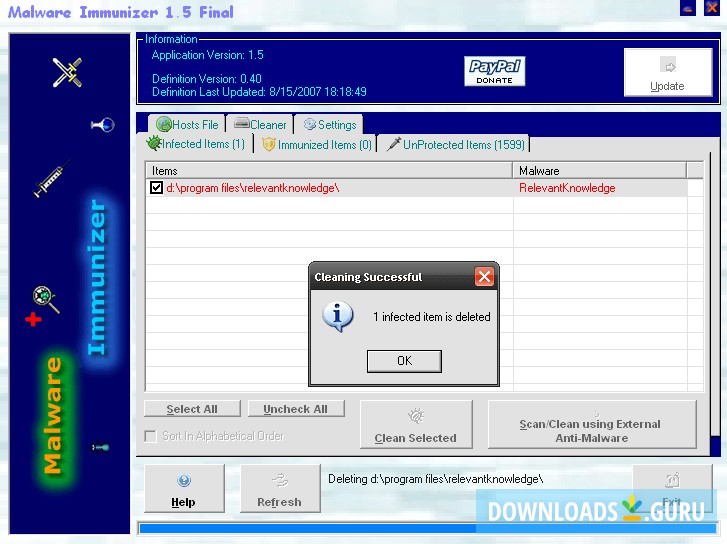Click the syringe icon in the left sidebar
The height and width of the screenshot is (544, 727).
click(x=51, y=179)
